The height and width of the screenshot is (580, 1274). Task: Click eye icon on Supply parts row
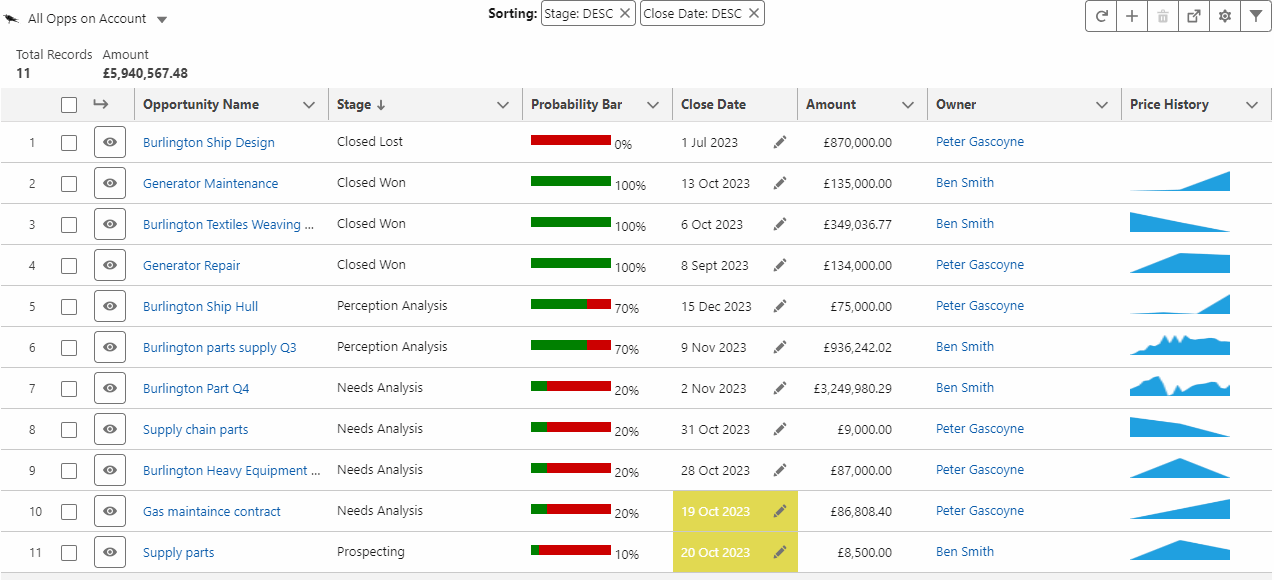pos(110,552)
